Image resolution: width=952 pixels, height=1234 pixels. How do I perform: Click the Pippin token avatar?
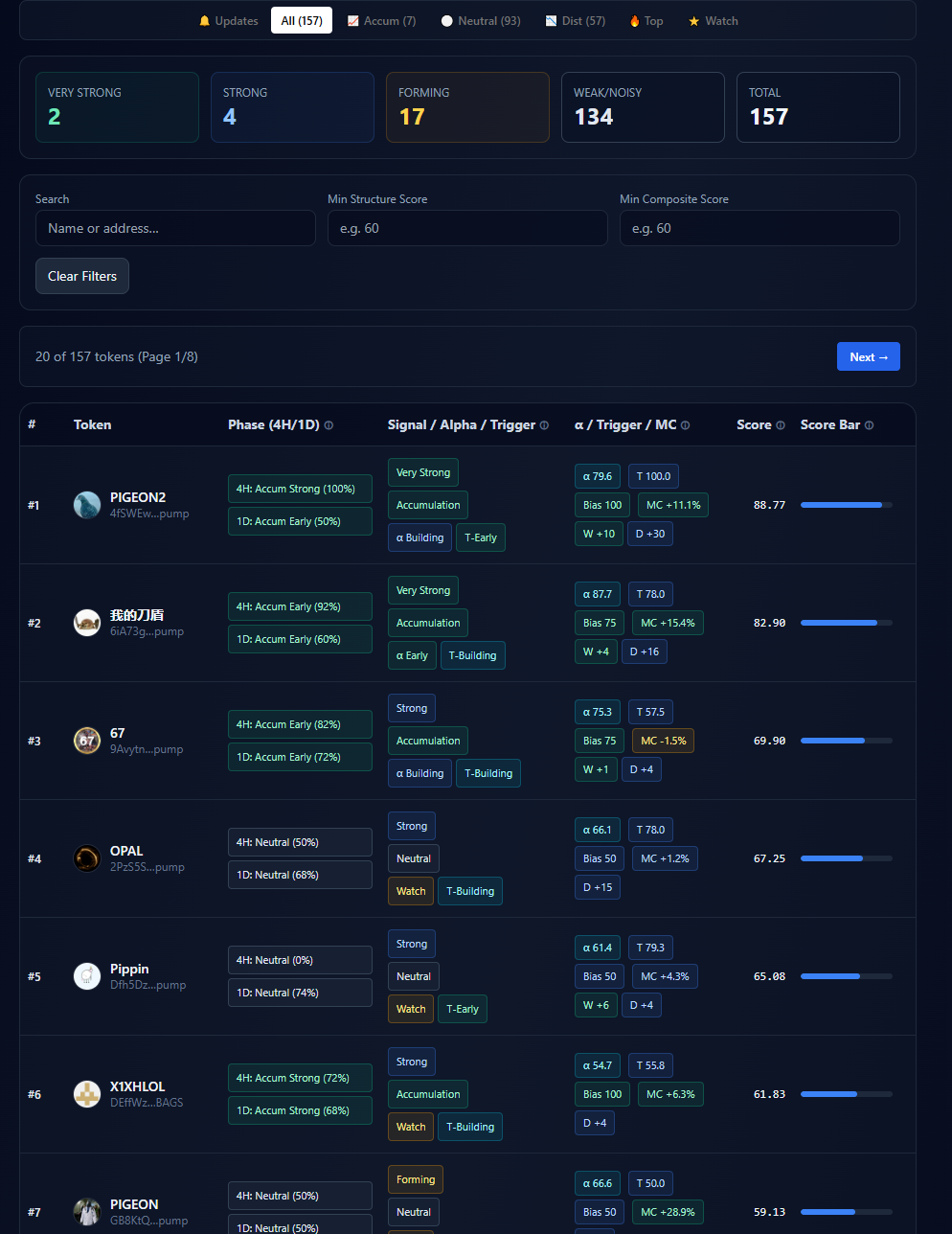click(x=87, y=976)
